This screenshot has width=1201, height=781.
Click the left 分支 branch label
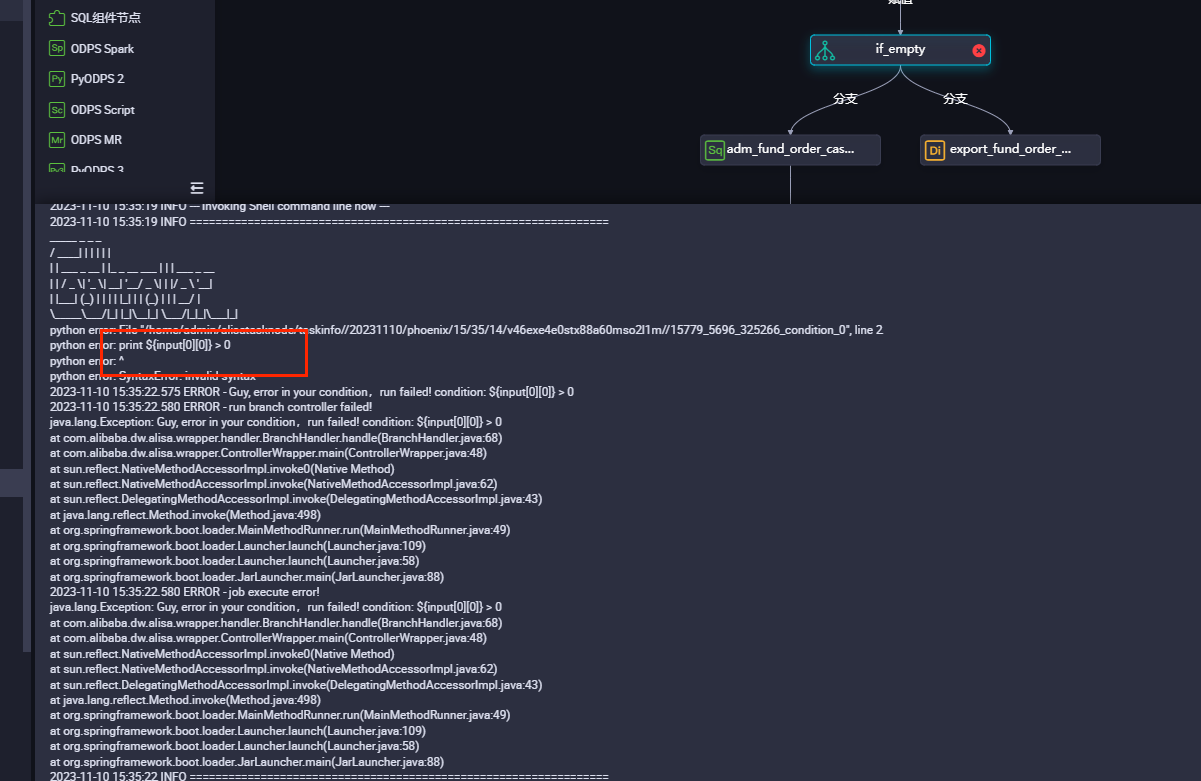click(x=845, y=98)
